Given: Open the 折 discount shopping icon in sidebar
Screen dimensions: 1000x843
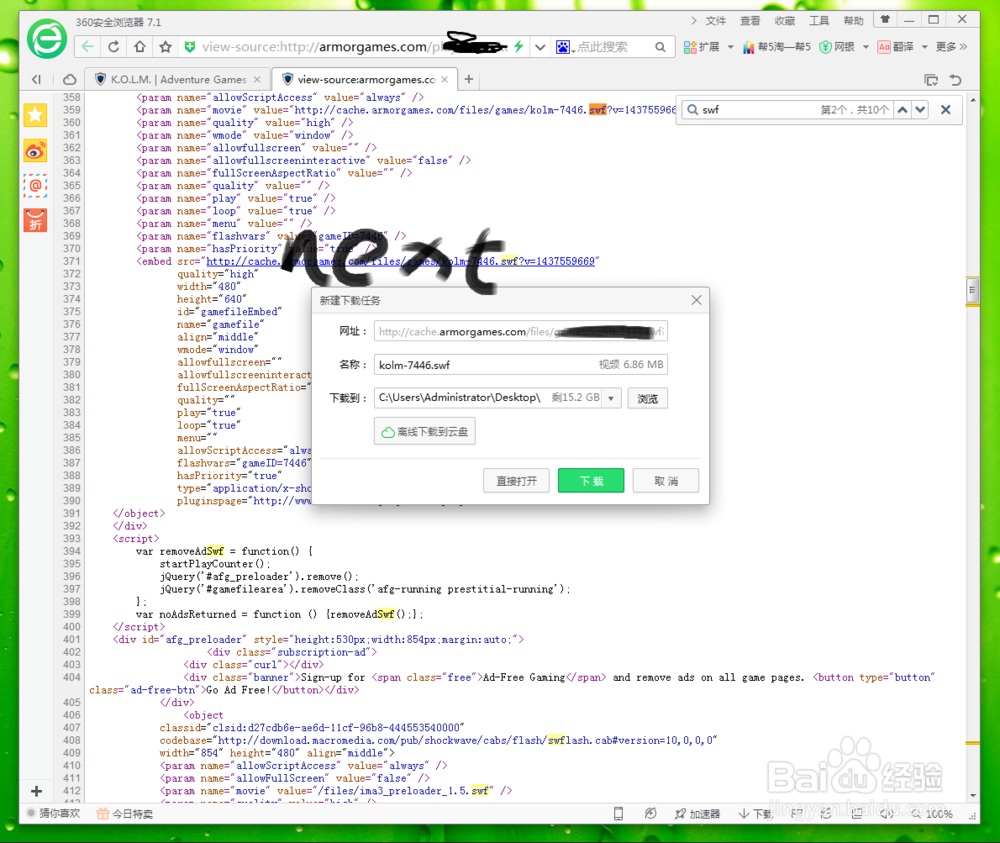Looking at the screenshot, I should click(x=36, y=221).
